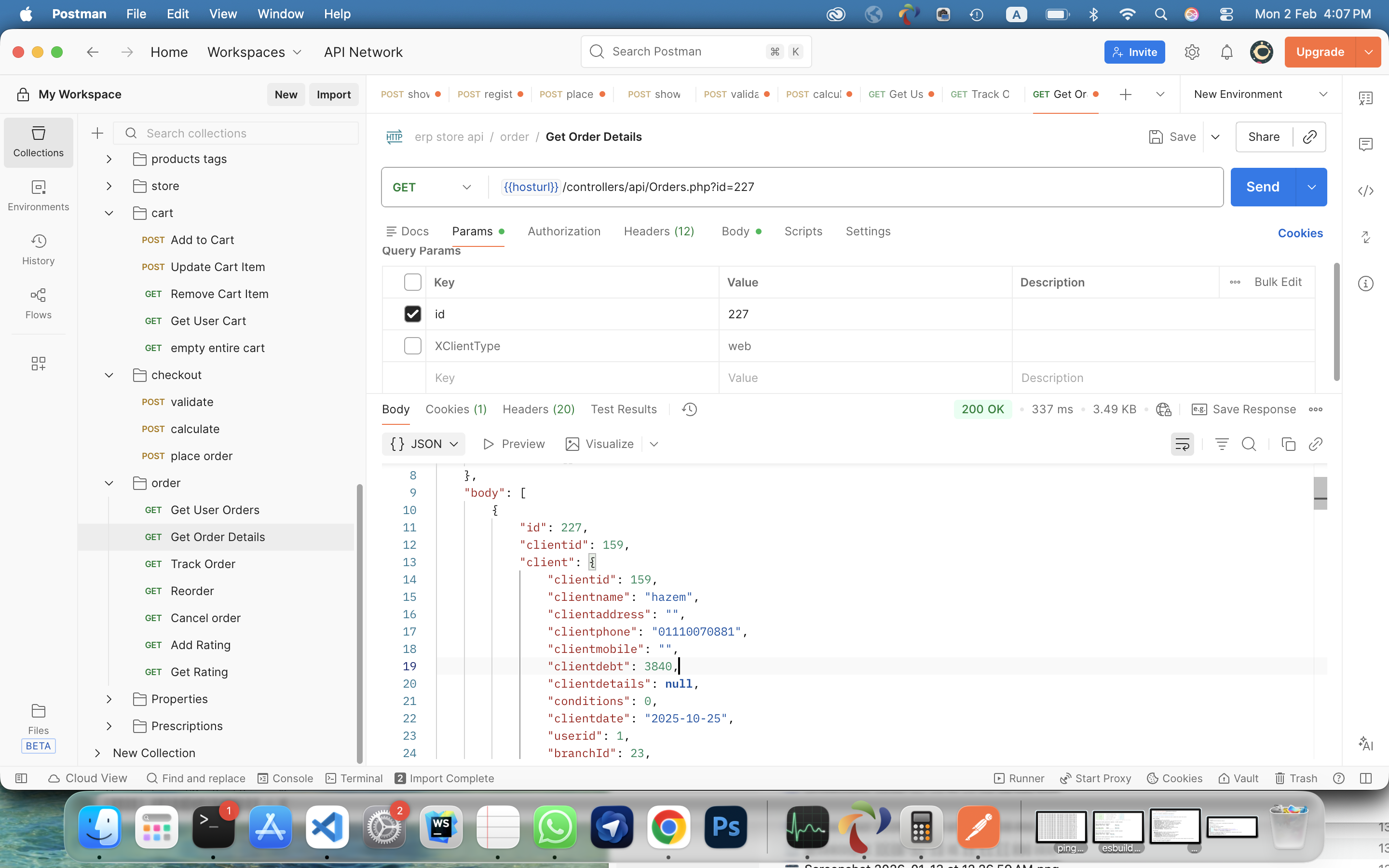1389x868 pixels.
Task: Open the request comments icon
Action: tap(1365, 144)
